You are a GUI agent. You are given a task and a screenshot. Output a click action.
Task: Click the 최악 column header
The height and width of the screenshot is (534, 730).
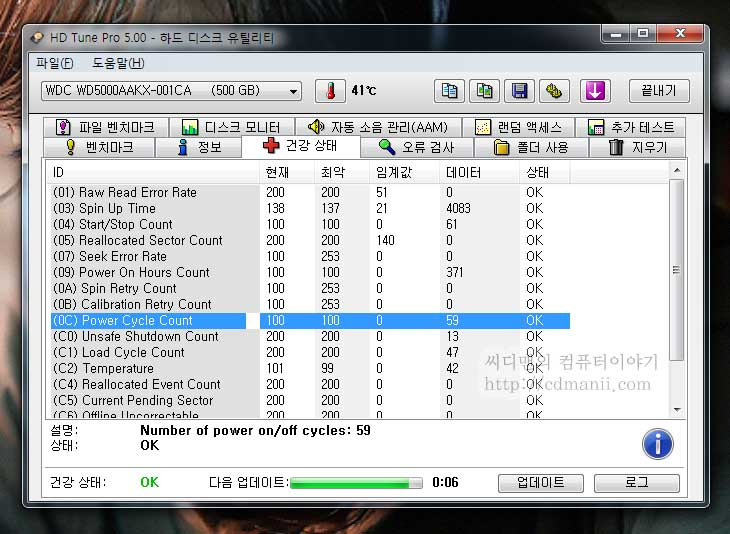pyautogui.click(x=342, y=172)
